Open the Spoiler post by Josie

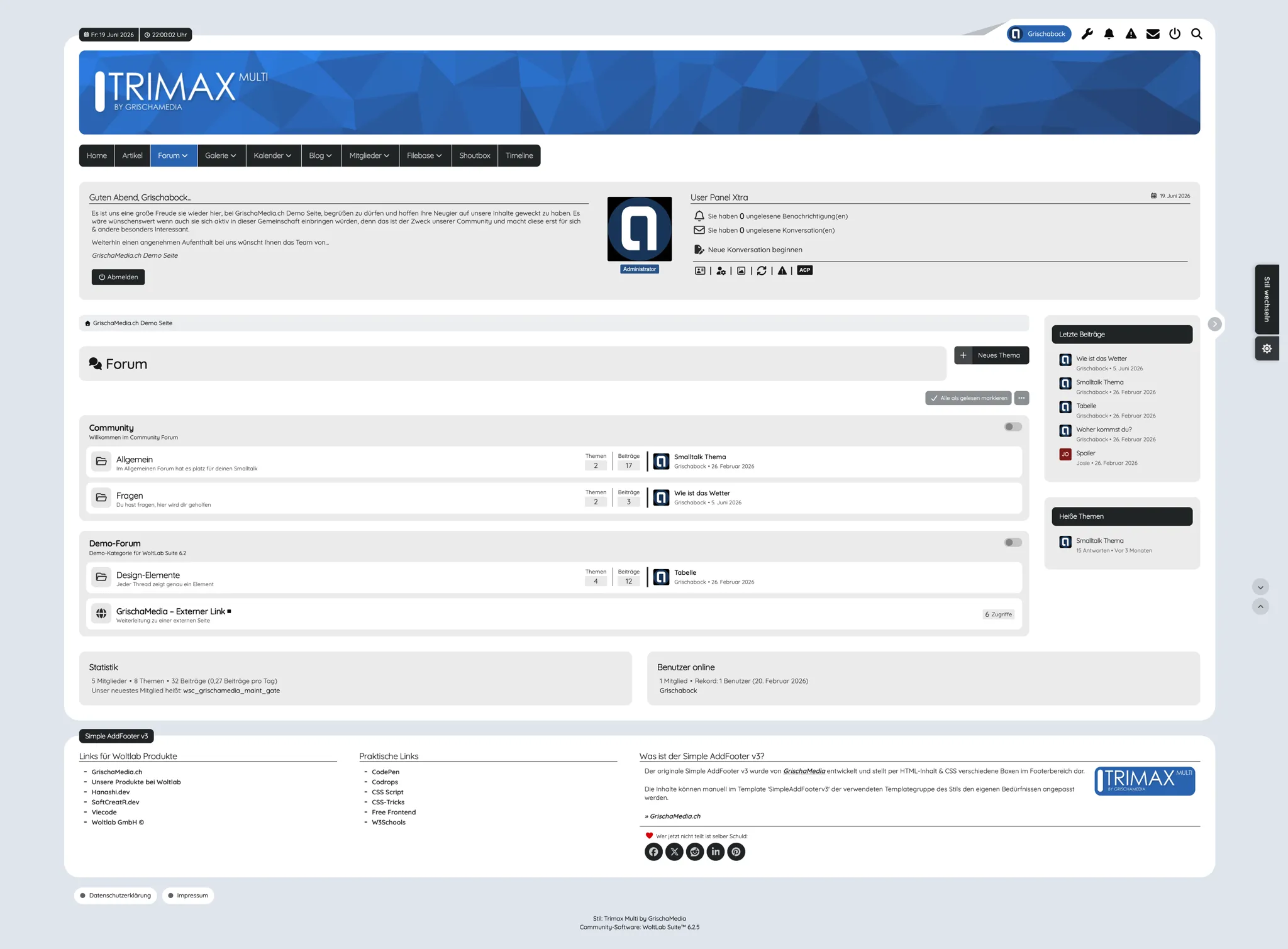(x=1085, y=453)
